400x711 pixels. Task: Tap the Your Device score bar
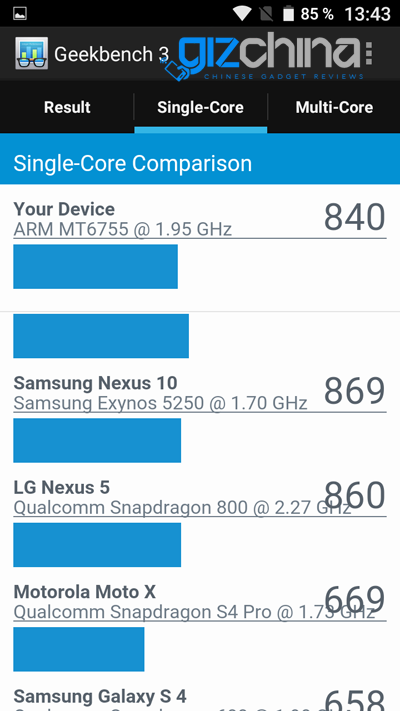point(96,267)
